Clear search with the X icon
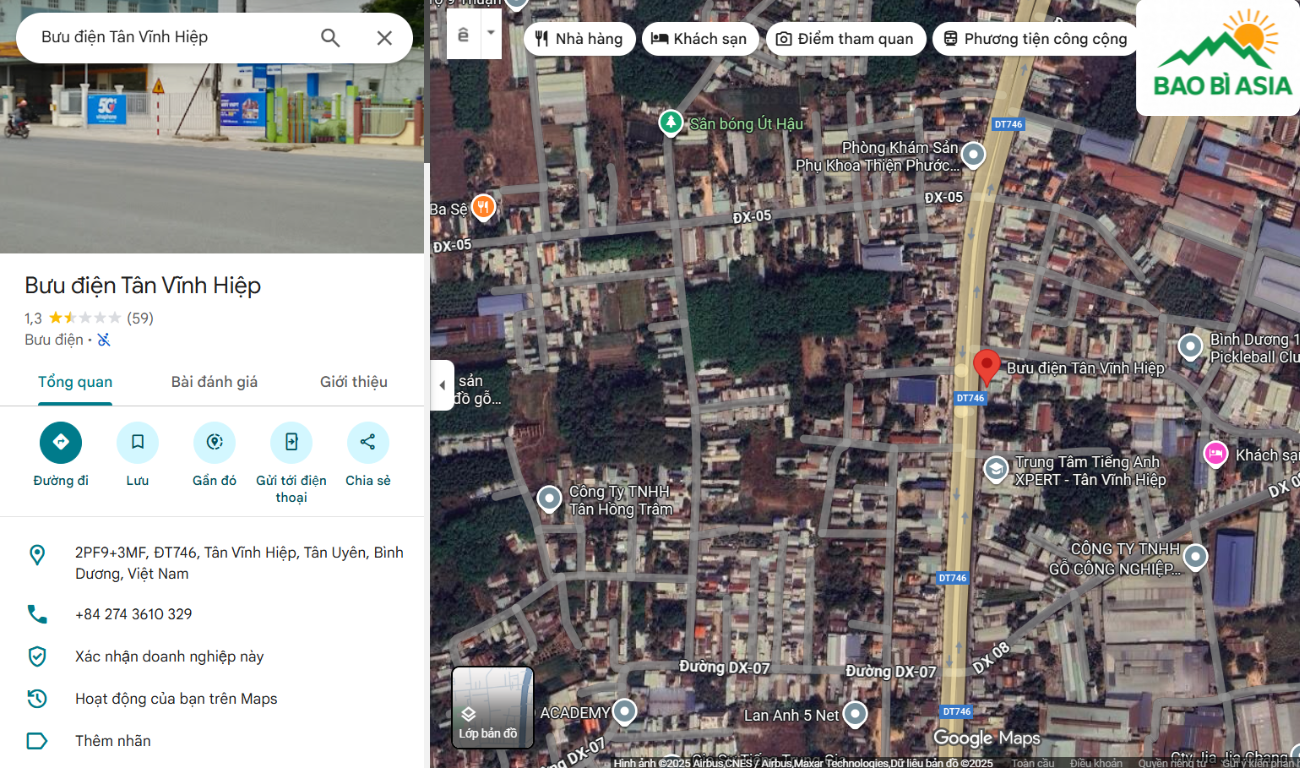Screen dimensions: 1300x768 [x=384, y=38]
